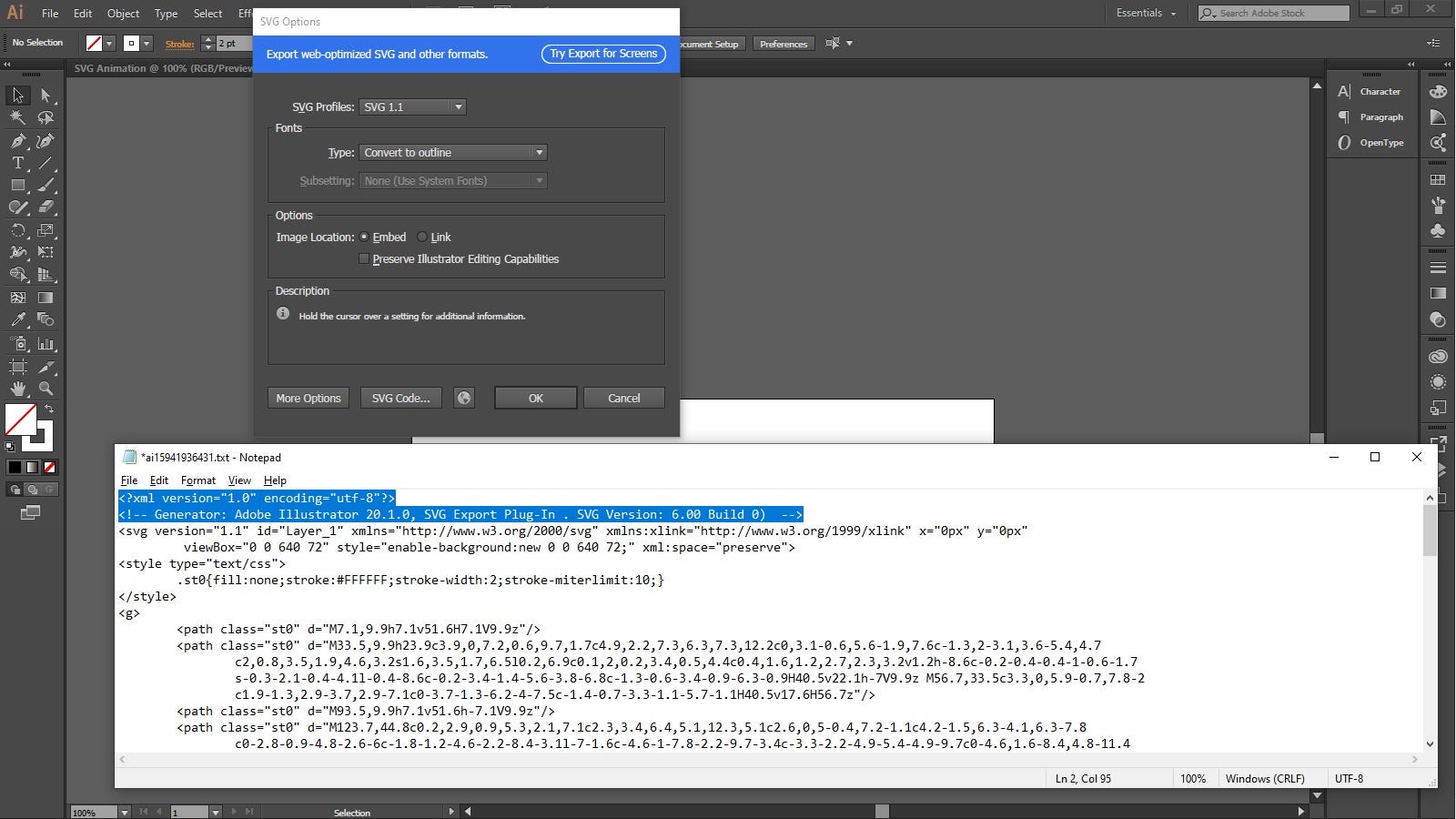Switch paint mode to Gradient in toolbox
This screenshot has height=819, width=1456.
(x=32, y=468)
